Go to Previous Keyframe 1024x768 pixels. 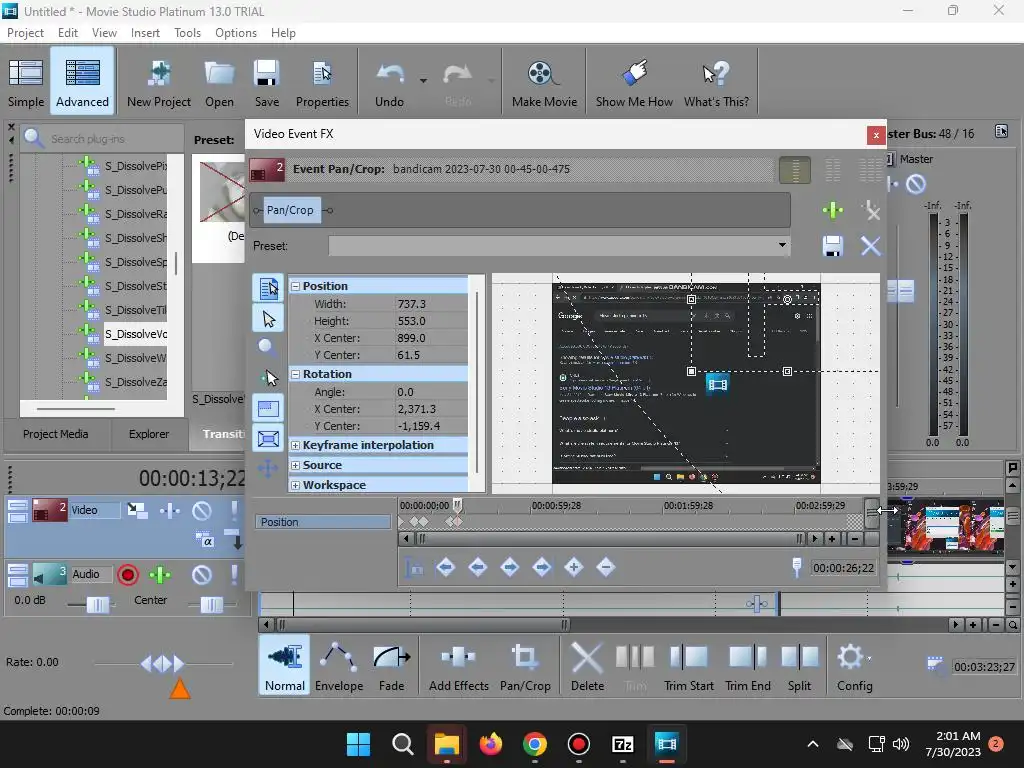[478, 568]
